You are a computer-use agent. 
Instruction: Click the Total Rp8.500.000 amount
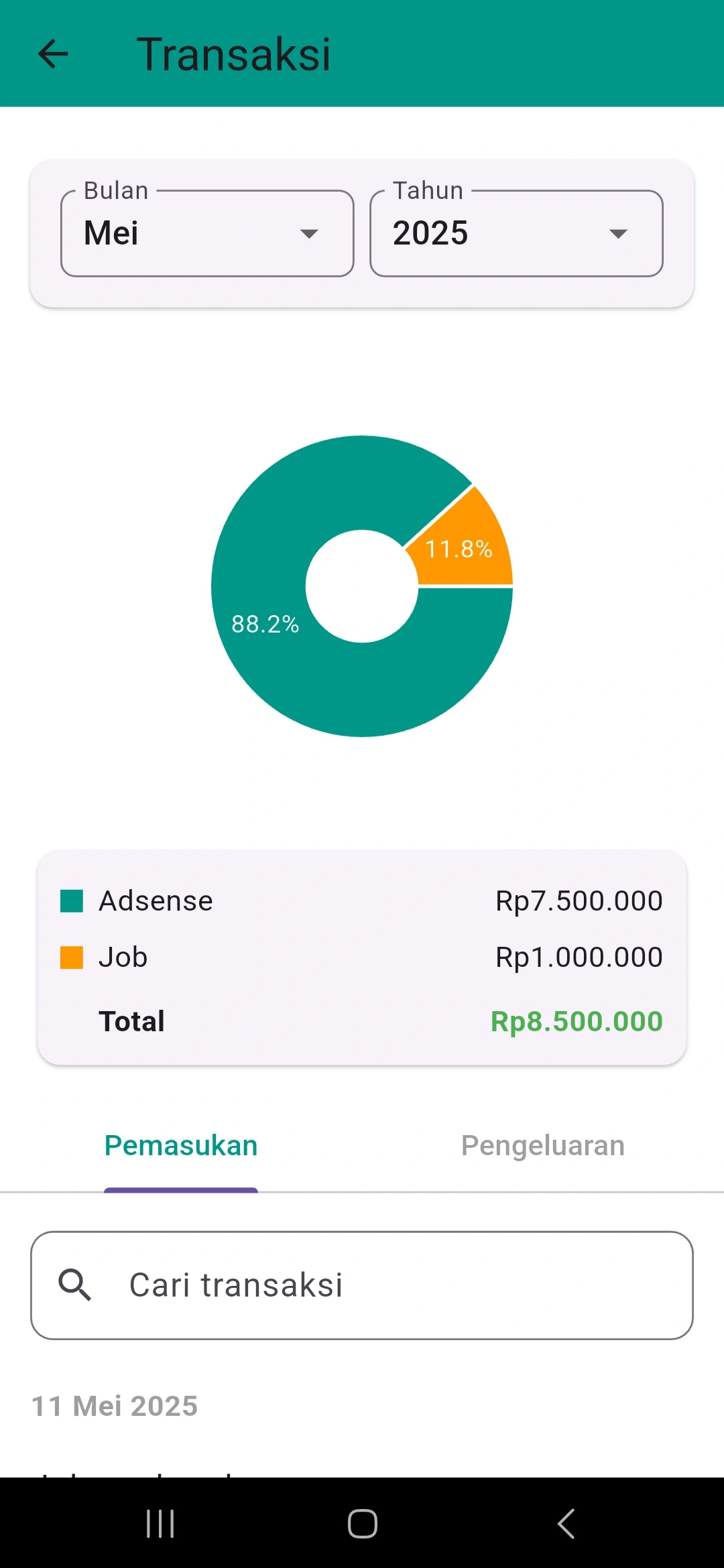click(x=577, y=1021)
